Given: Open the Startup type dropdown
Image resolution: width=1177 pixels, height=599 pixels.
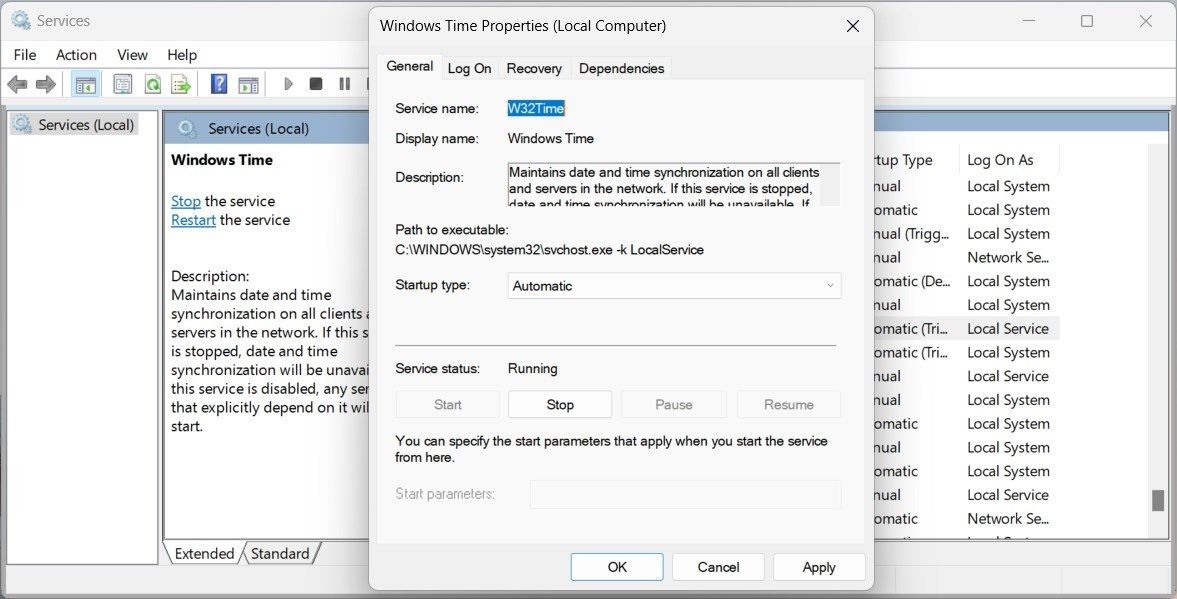Looking at the screenshot, I should (x=674, y=285).
